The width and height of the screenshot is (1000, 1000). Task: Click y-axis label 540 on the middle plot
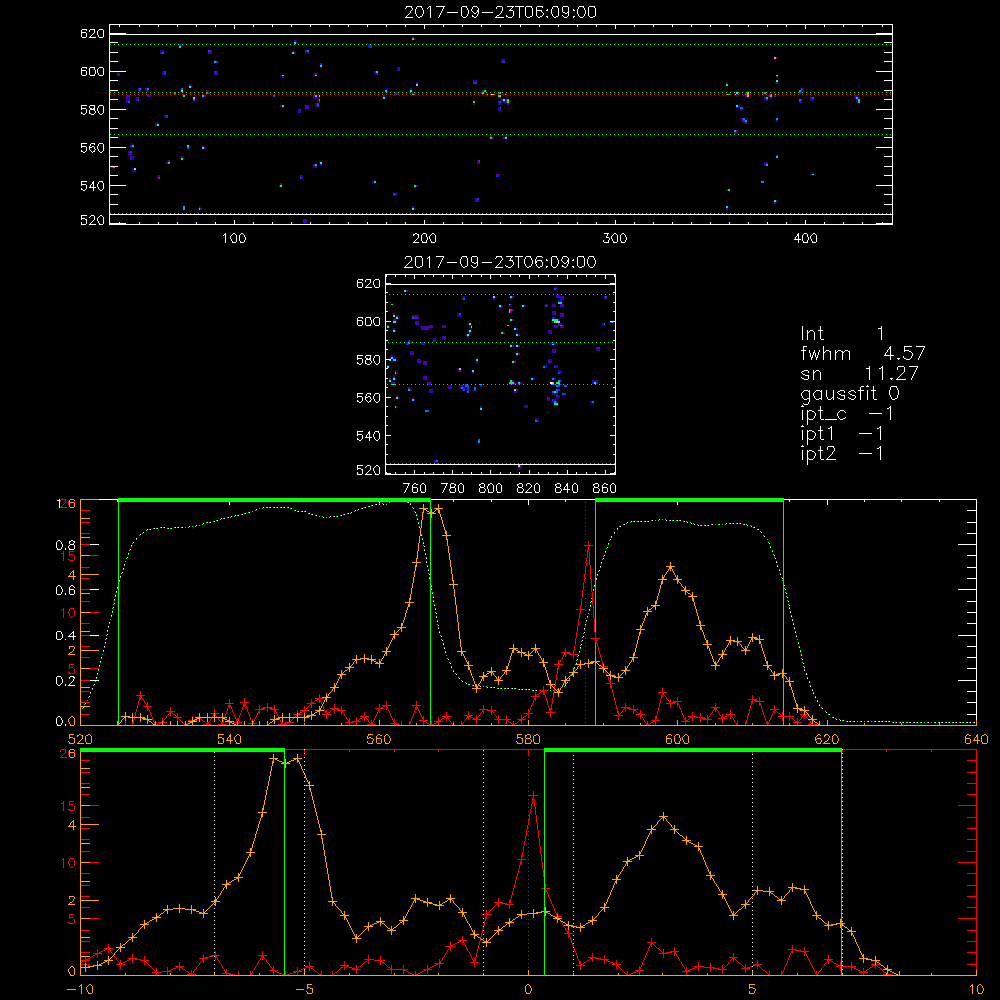pos(368,436)
